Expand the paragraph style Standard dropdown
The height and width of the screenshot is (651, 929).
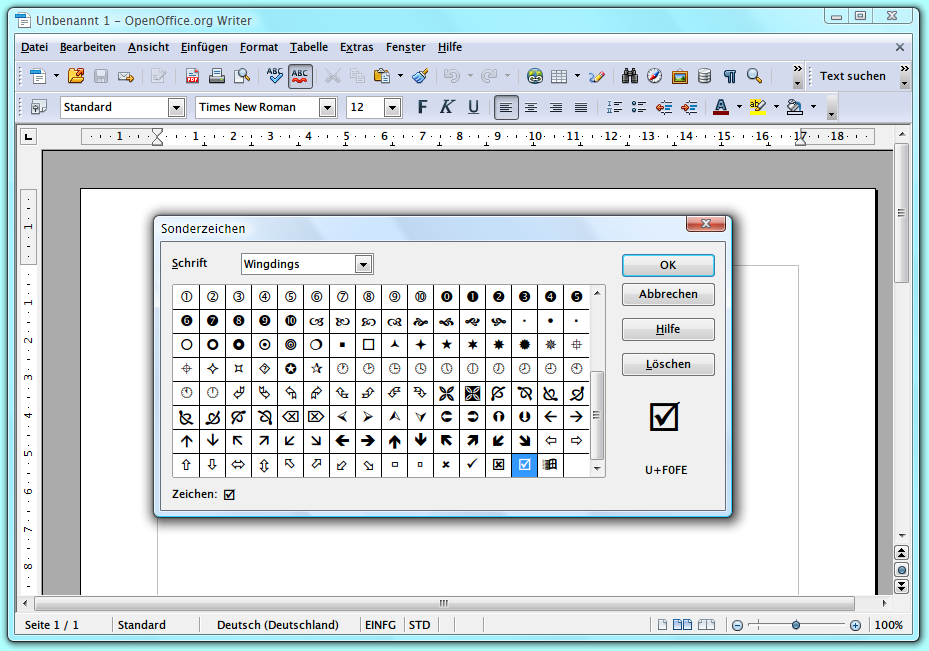pyautogui.click(x=176, y=108)
